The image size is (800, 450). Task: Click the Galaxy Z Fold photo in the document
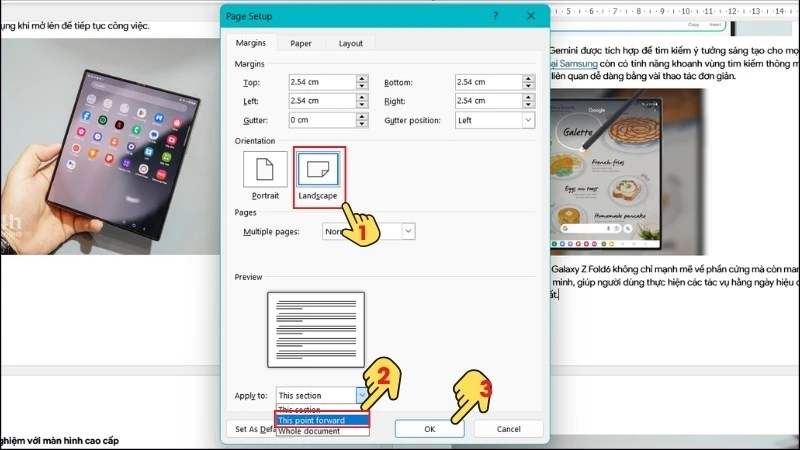[110, 146]
